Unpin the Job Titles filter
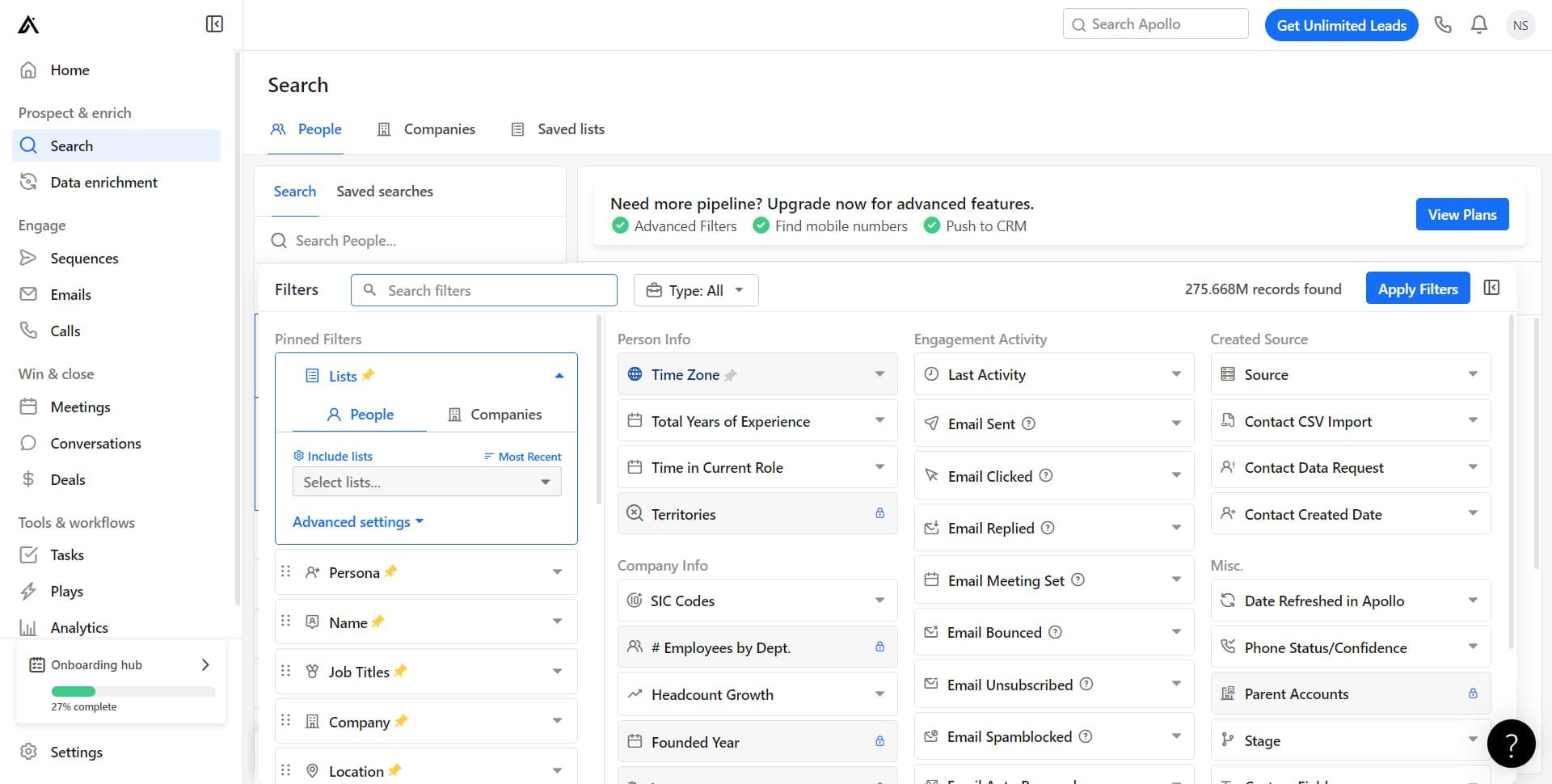1552x784 pixels. pyautogui.click(x=401, y=671)
